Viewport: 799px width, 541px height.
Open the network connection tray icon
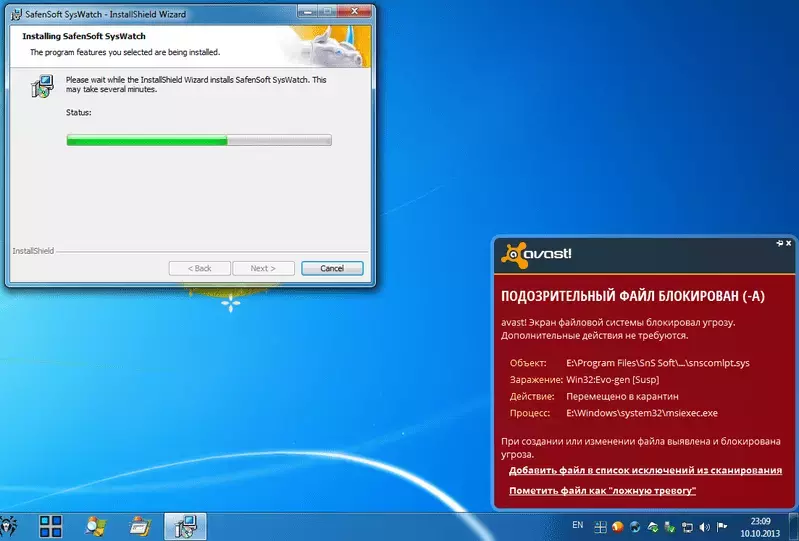pos(687,527)
